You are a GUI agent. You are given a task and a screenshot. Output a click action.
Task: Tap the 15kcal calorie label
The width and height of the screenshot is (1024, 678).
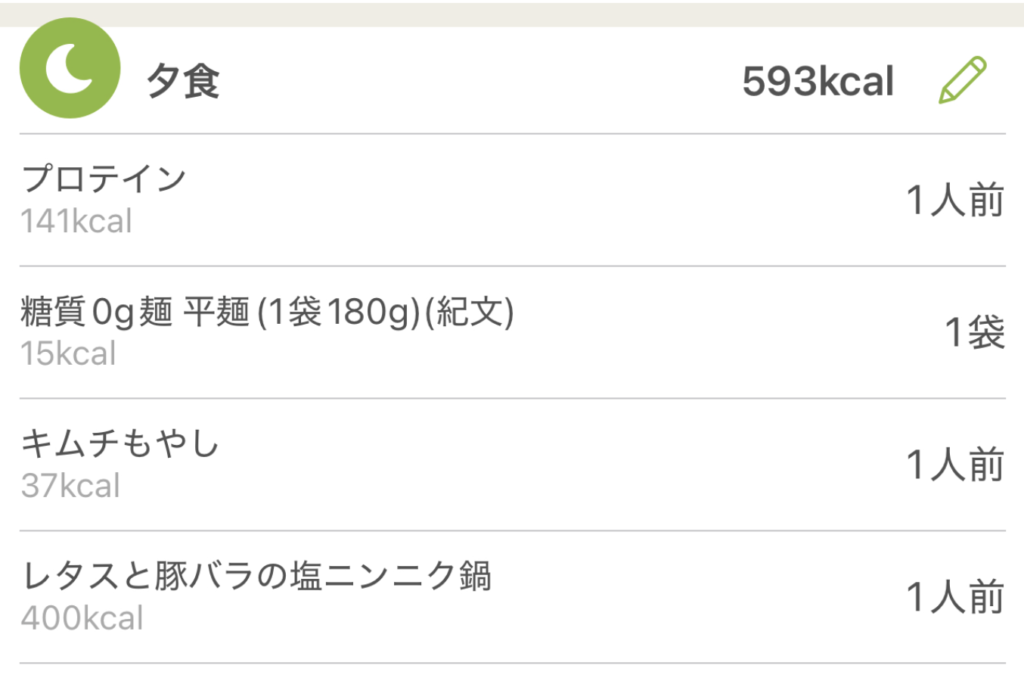coord(68,354)
